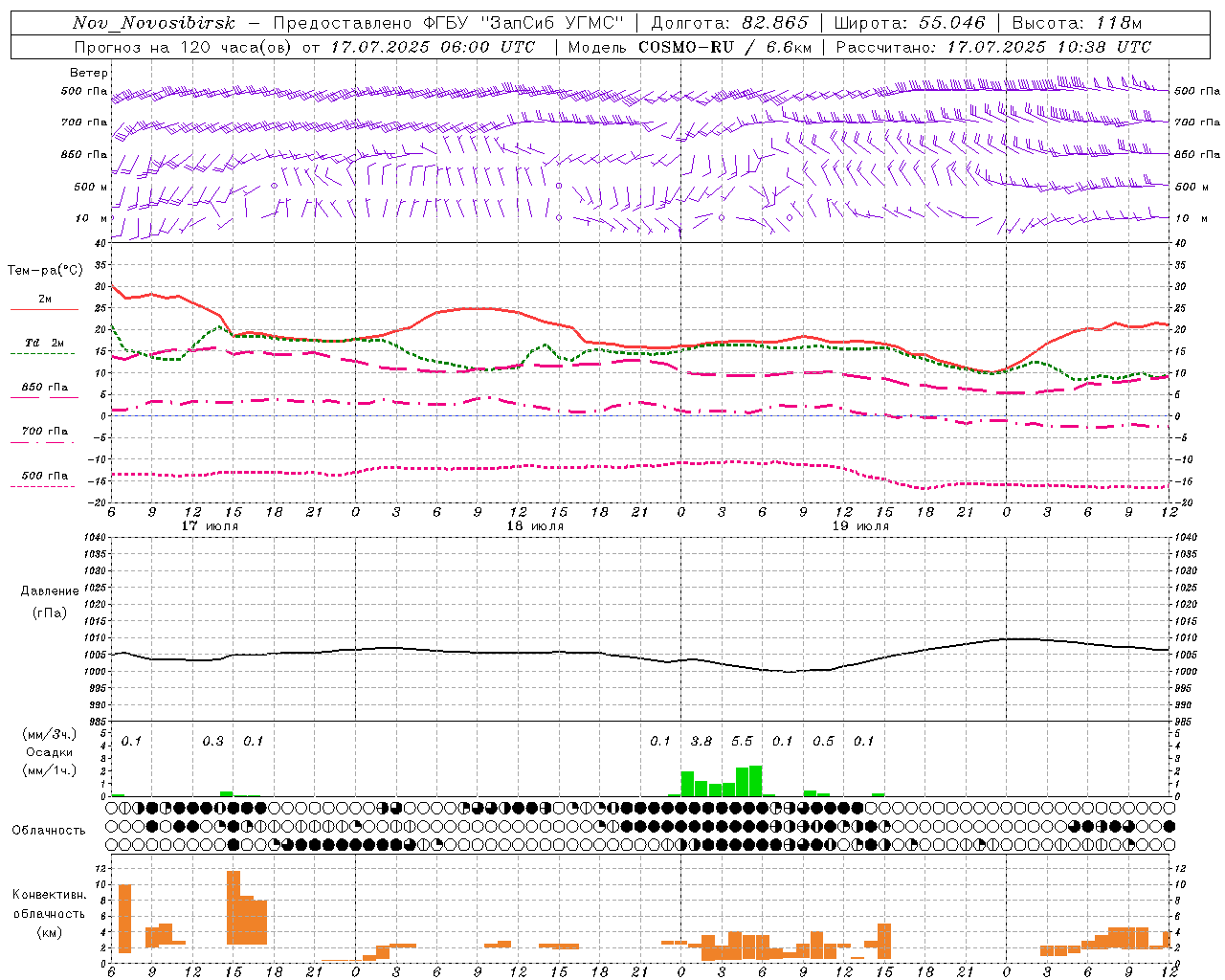Click the '17 июля' date label

coord(210,526)
